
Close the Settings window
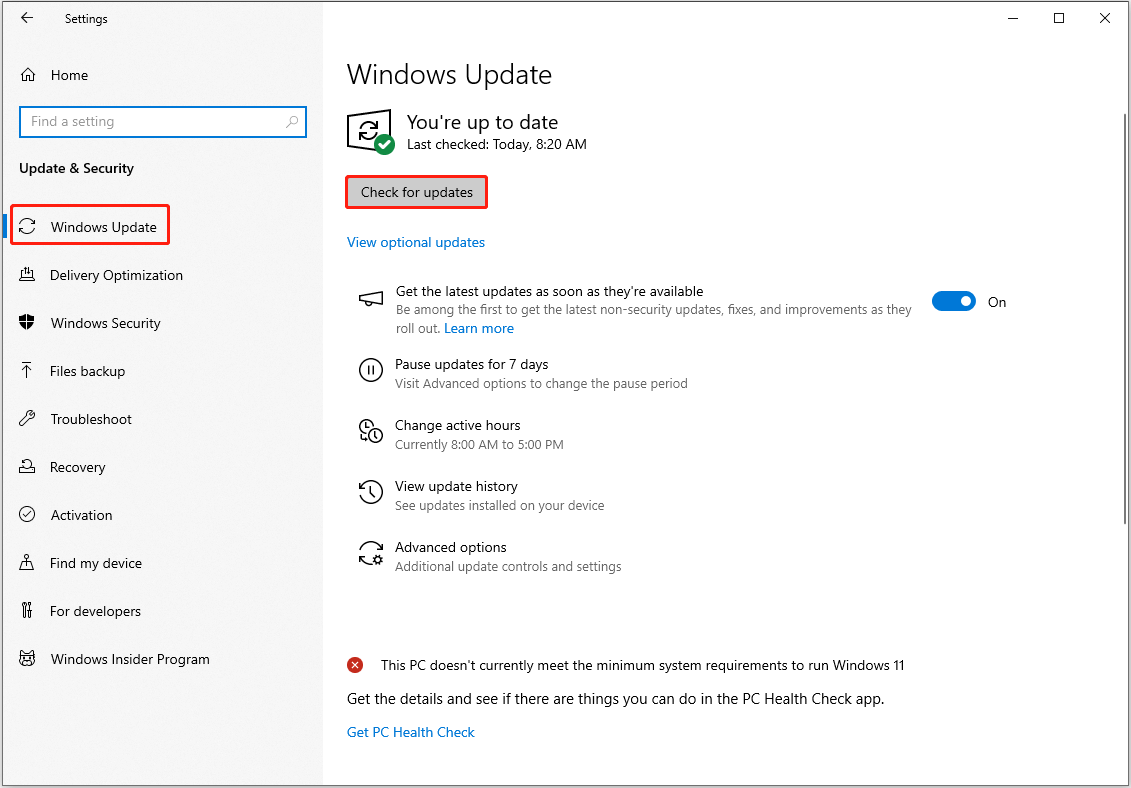(x=1105, y=19)
